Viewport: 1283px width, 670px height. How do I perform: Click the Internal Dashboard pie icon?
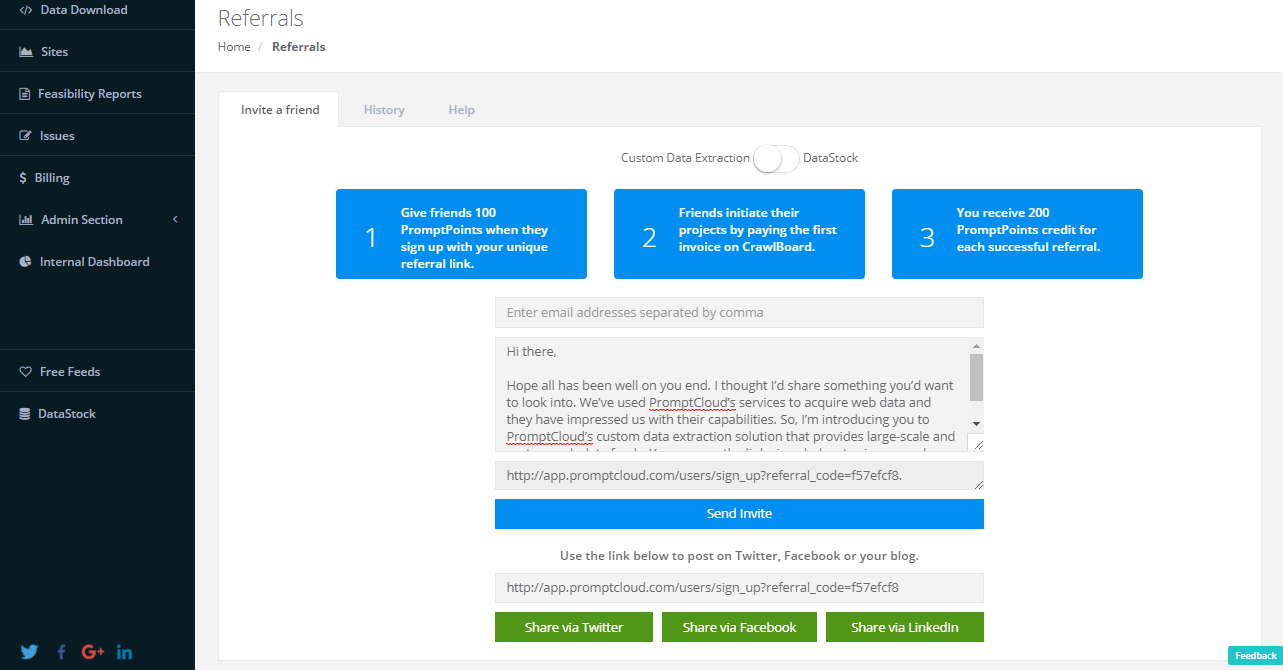(25, 262)
